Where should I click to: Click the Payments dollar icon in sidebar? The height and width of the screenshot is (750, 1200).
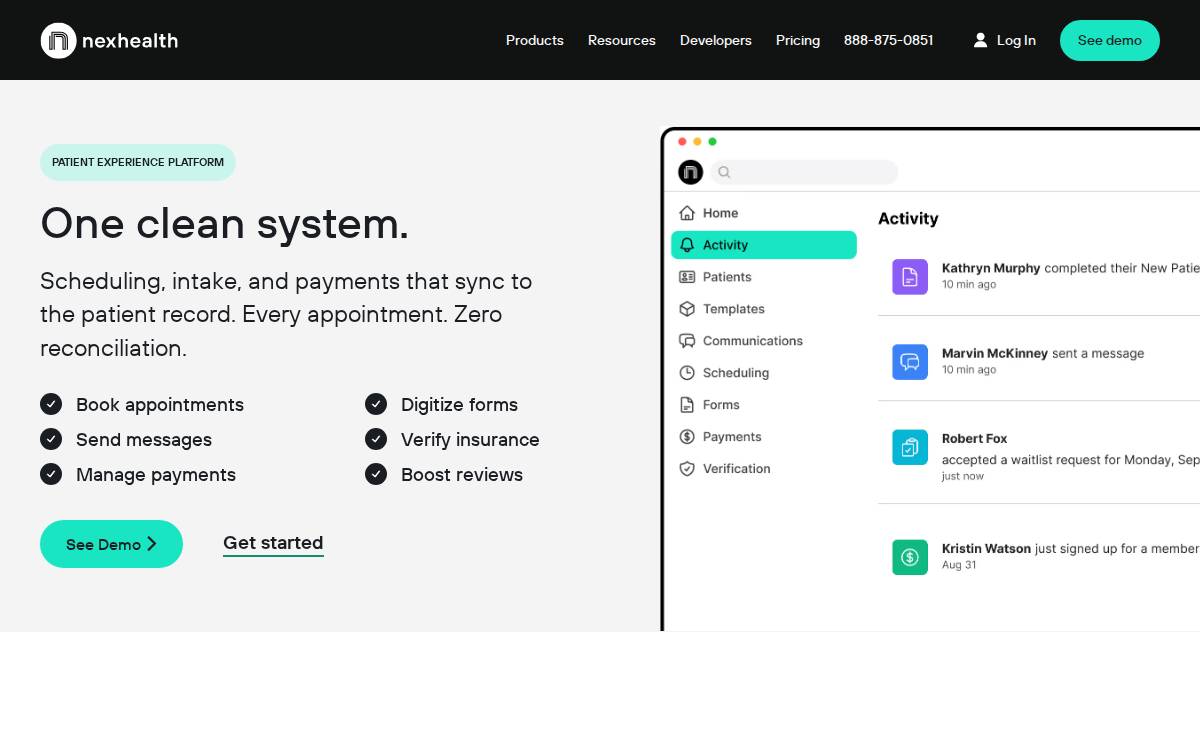point(687,437)
